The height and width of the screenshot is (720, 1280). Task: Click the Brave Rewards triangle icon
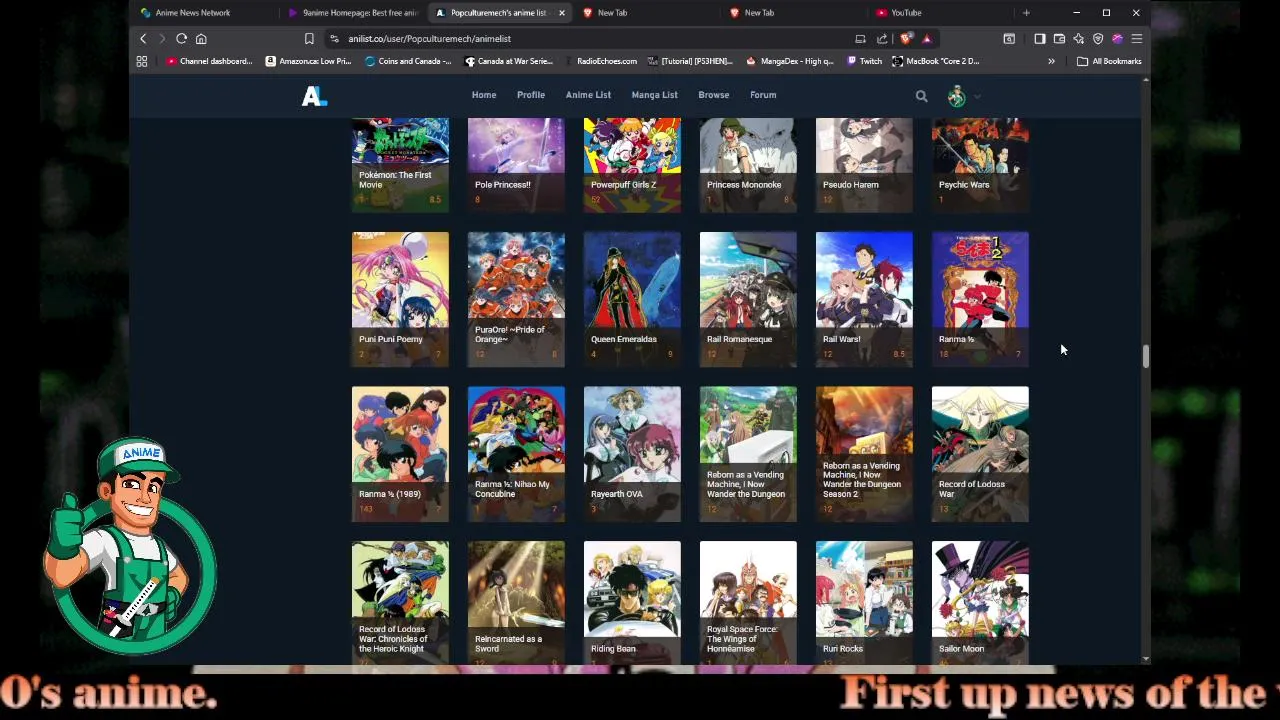coord(927,39)
